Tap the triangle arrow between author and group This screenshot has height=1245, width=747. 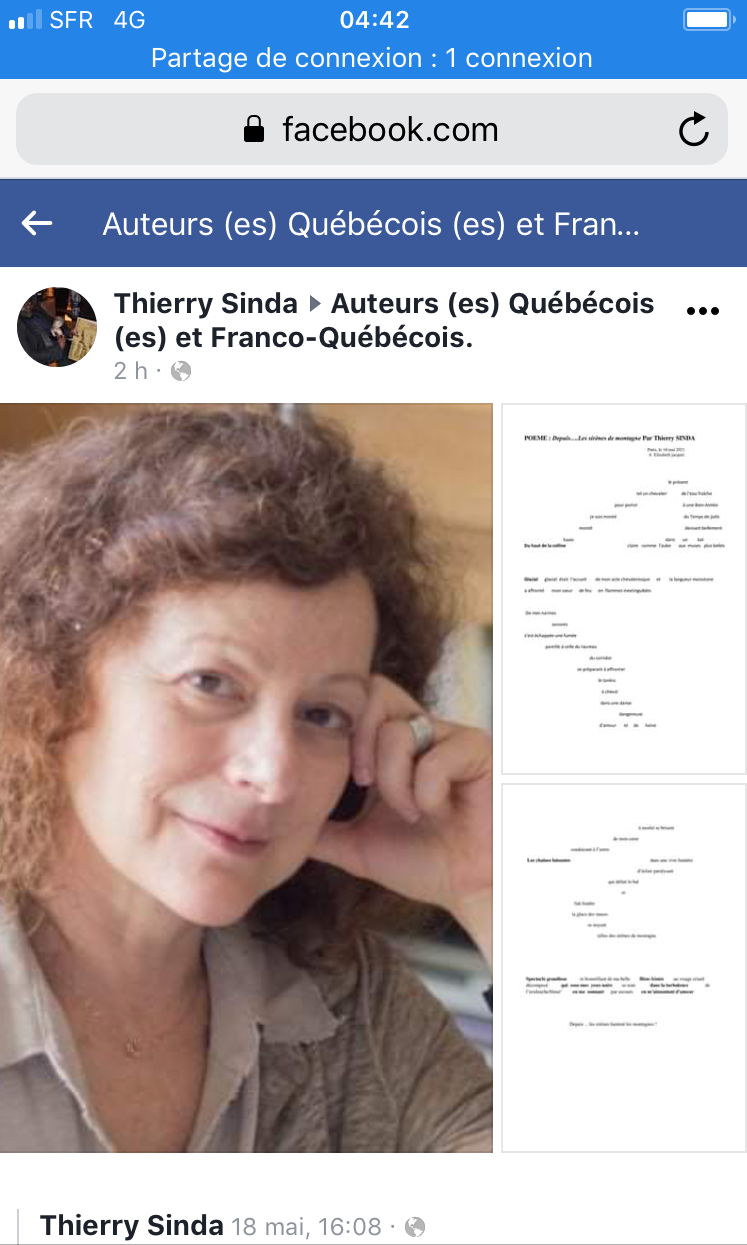(314, 304)
